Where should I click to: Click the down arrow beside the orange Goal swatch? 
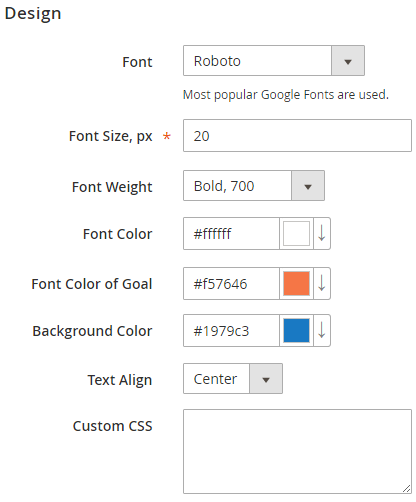pos(322,283)
